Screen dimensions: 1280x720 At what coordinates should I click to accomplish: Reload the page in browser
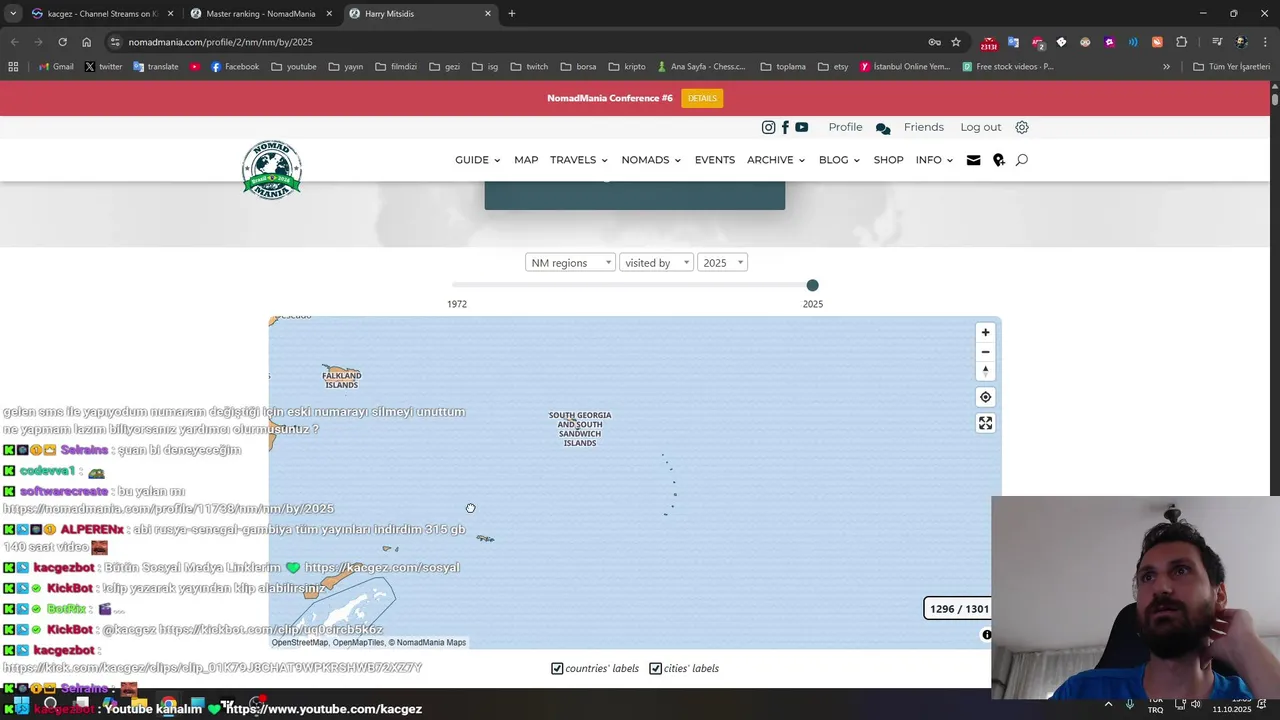(x=62, y=42)
